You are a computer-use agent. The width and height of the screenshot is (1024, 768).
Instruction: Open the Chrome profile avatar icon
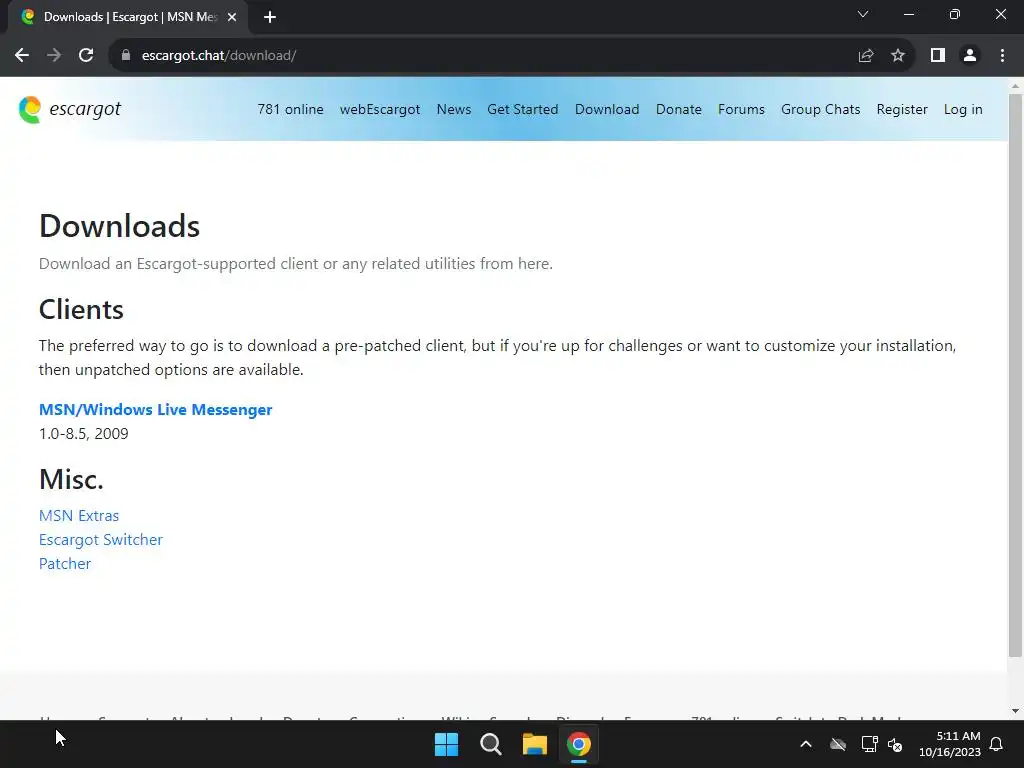click(x=970, y=56)
